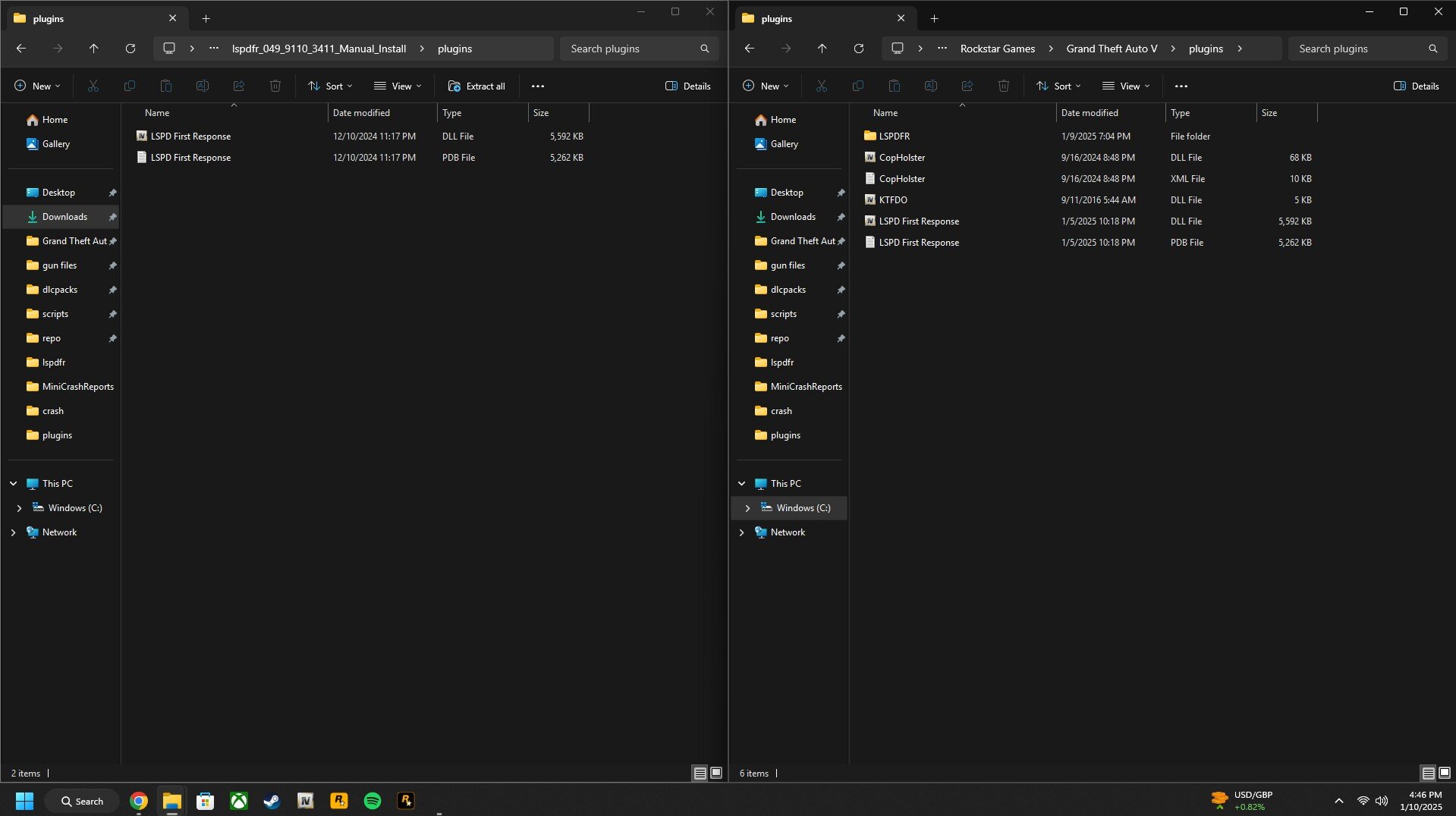Open the View dropdown in right window
This screenshot has width=1456, height=816.
point(1125,86)
